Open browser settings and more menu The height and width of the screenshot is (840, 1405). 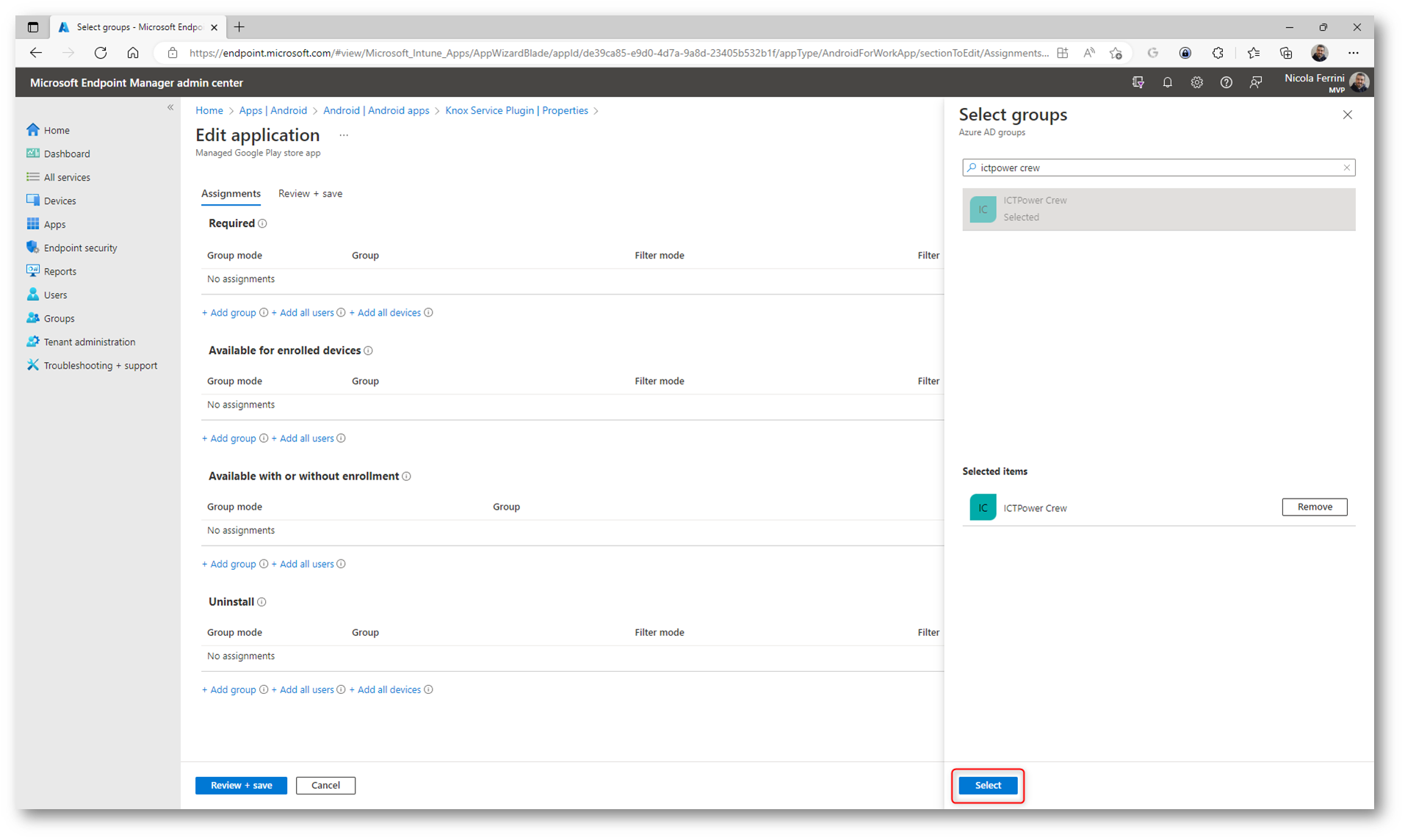pyautogui.click(x=1353, y=53)
